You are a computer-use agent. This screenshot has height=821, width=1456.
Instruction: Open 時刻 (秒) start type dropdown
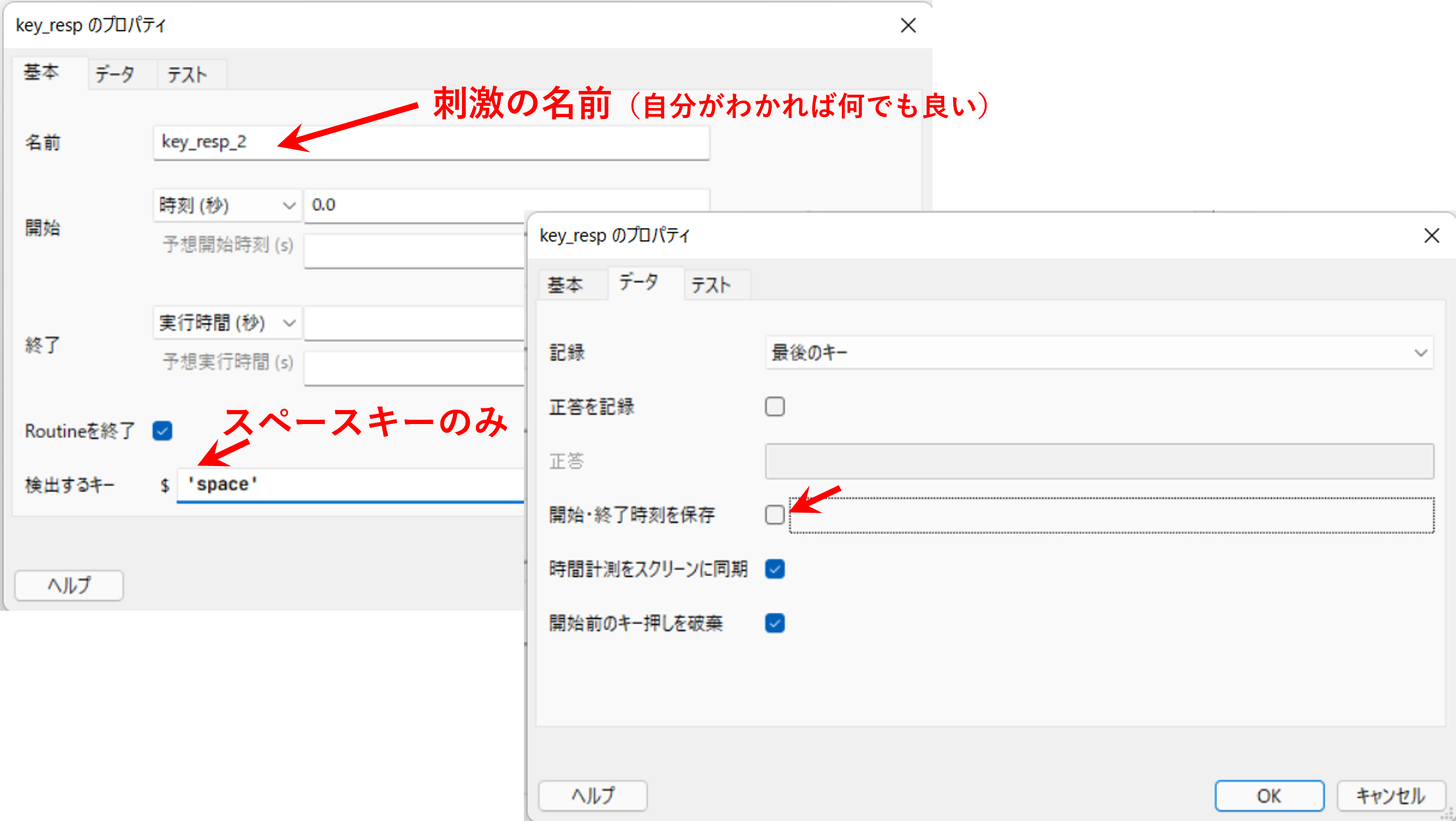coord(227,205)
